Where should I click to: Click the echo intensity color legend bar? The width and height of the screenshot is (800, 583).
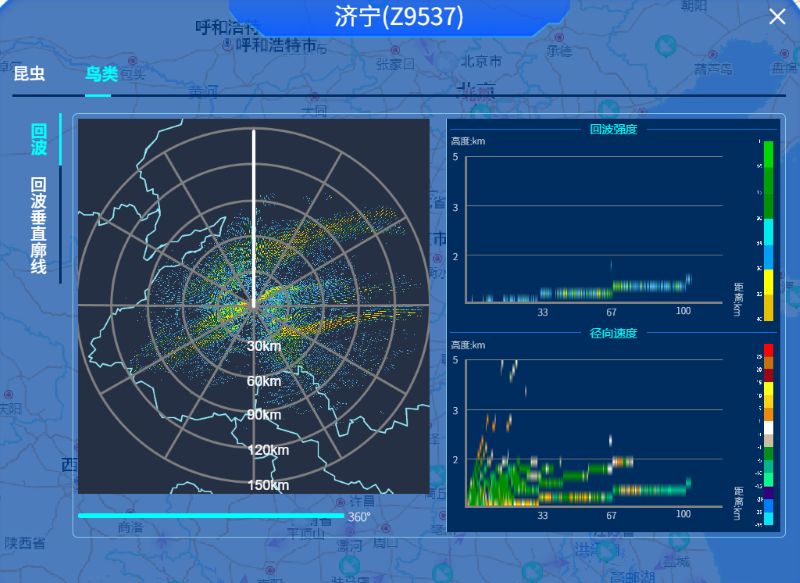(768, 231)
